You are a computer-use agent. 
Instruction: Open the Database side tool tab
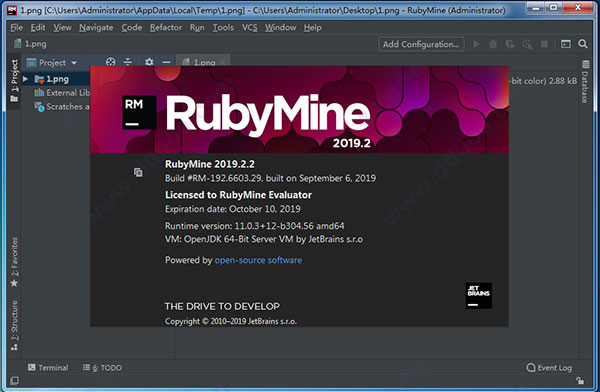click(x=585, y=81)
